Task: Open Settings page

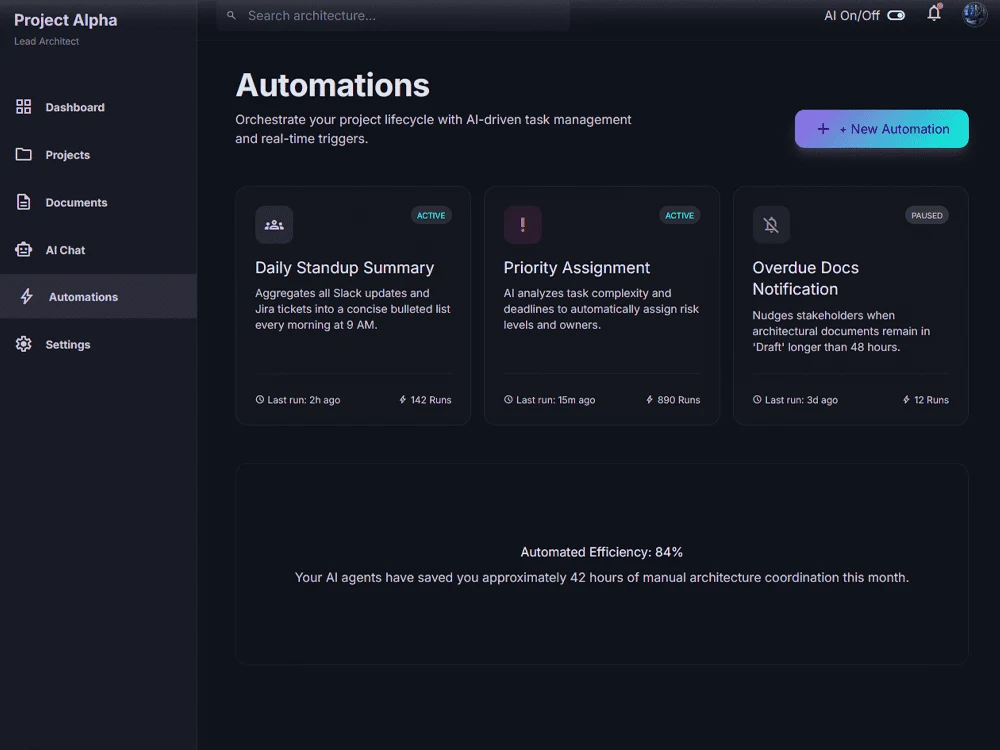Action: (98, 344)
